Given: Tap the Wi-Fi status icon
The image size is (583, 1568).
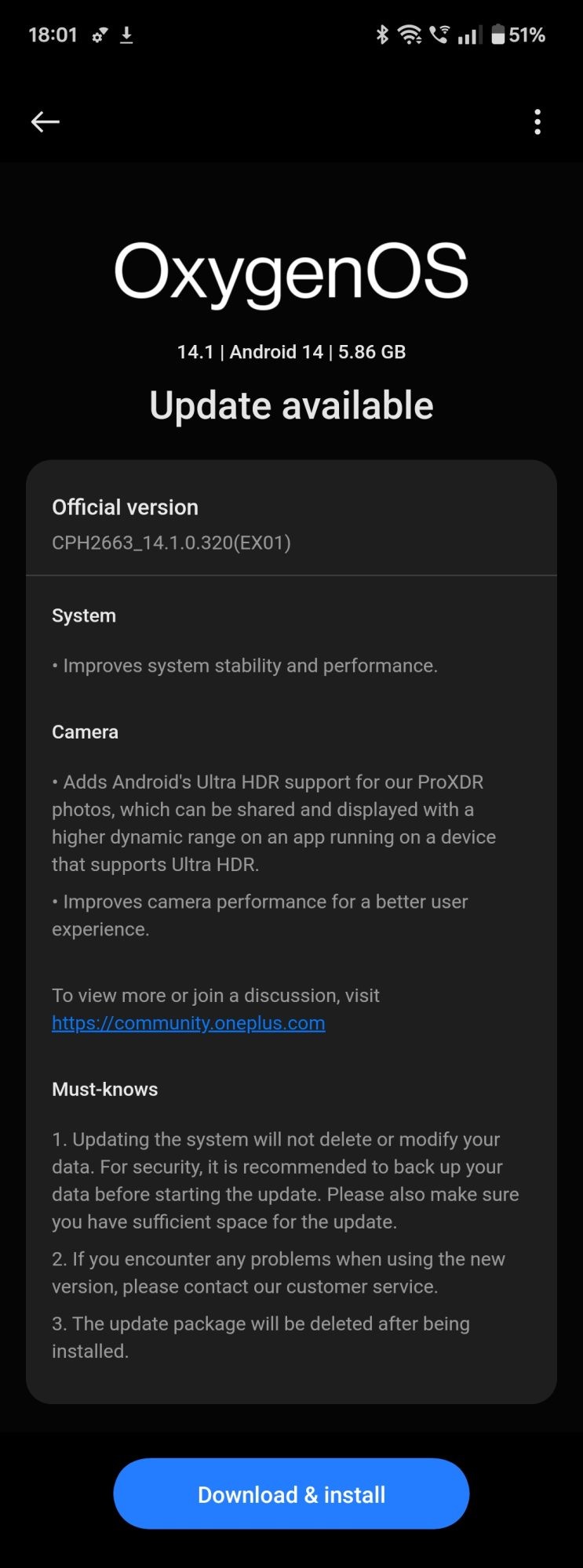Looking at the screenshot, I should (410, 34).
